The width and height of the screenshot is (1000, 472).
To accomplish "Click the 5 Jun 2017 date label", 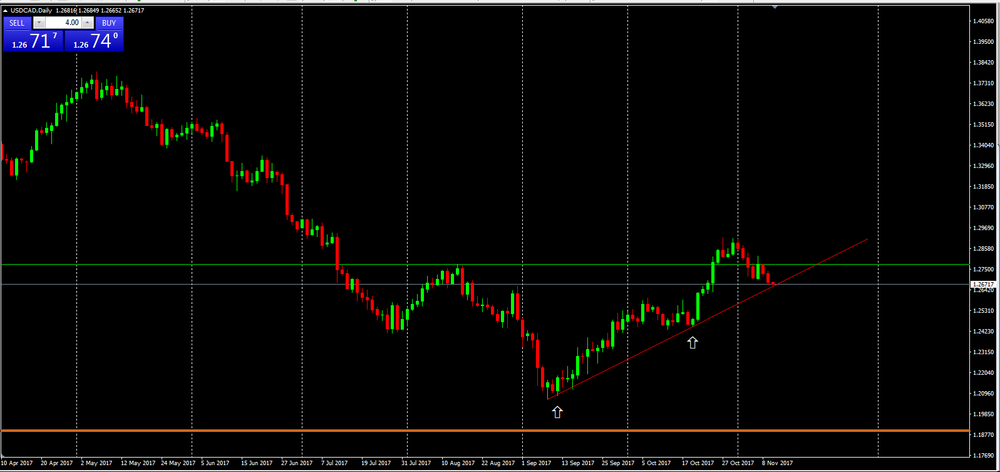I will click(x=216, y=462).
